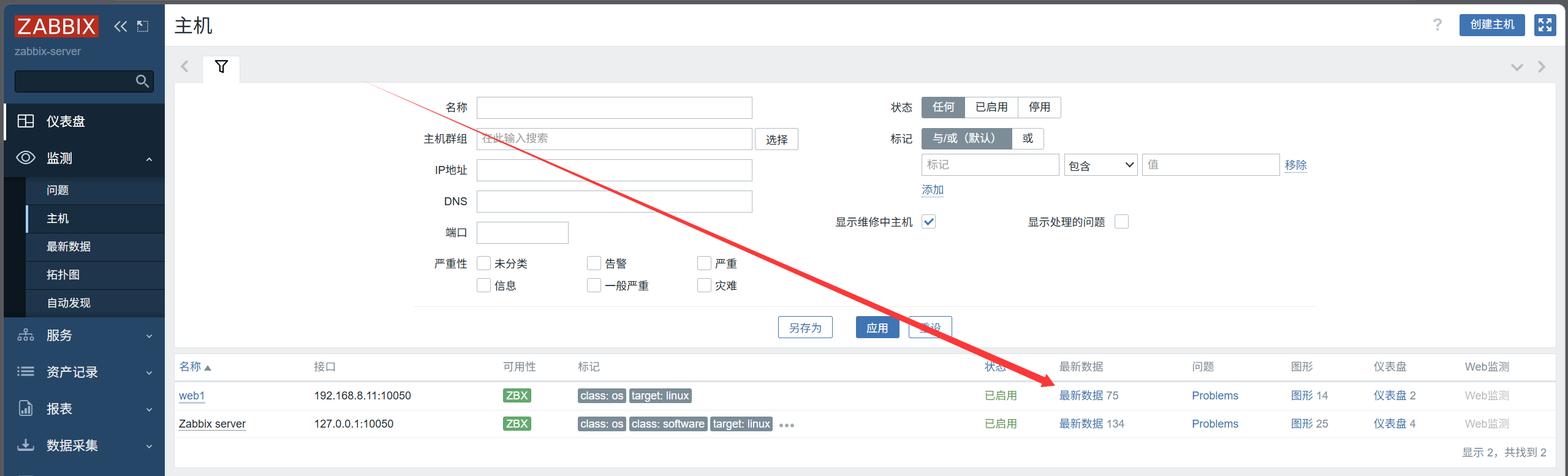Click the filter funnel tab icon
Screen dimensions: 1568x476
tap(221, 67)
